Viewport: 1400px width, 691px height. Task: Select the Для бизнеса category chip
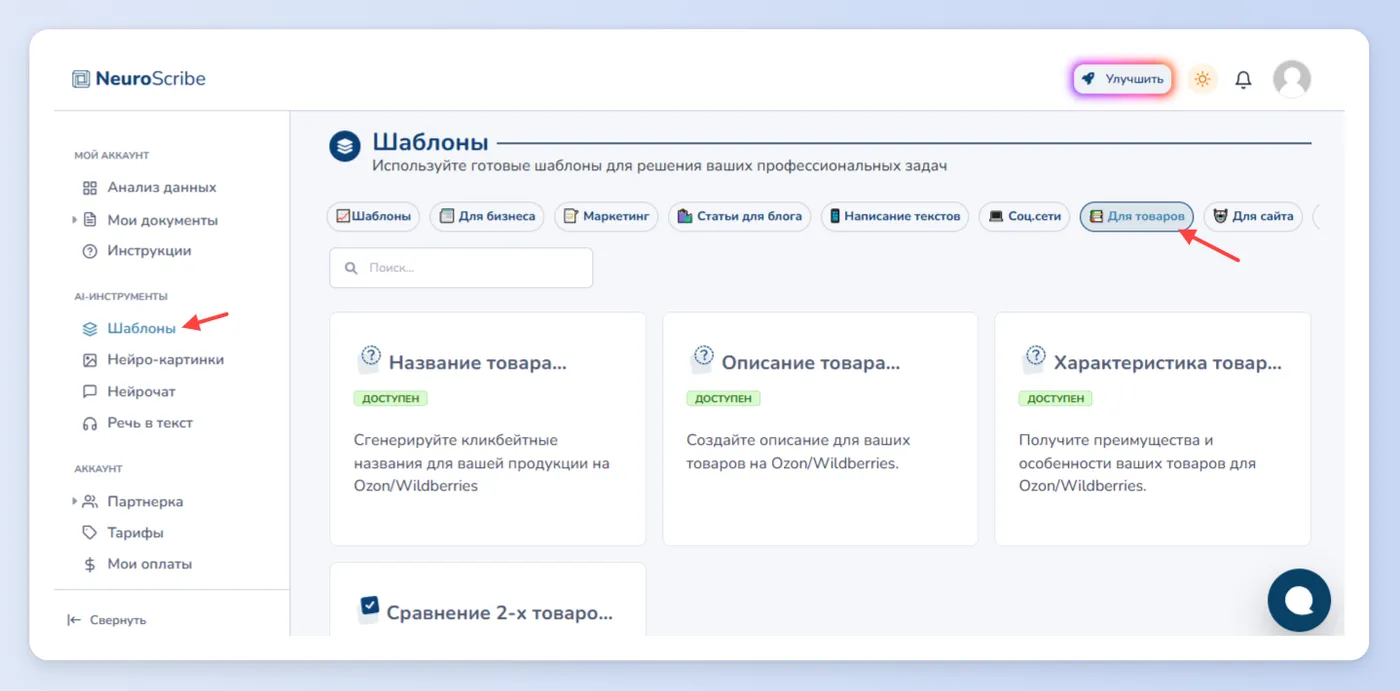[487, 216]
